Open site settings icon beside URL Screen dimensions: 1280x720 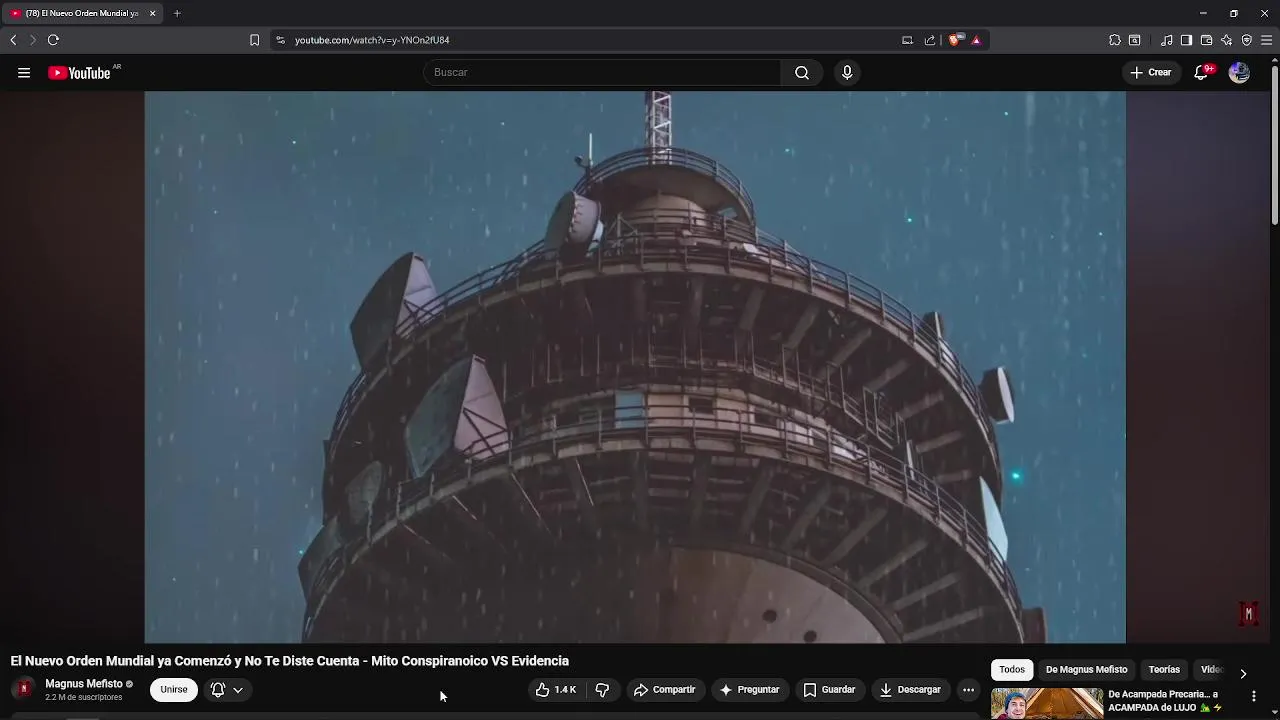(x=280, y=40)
